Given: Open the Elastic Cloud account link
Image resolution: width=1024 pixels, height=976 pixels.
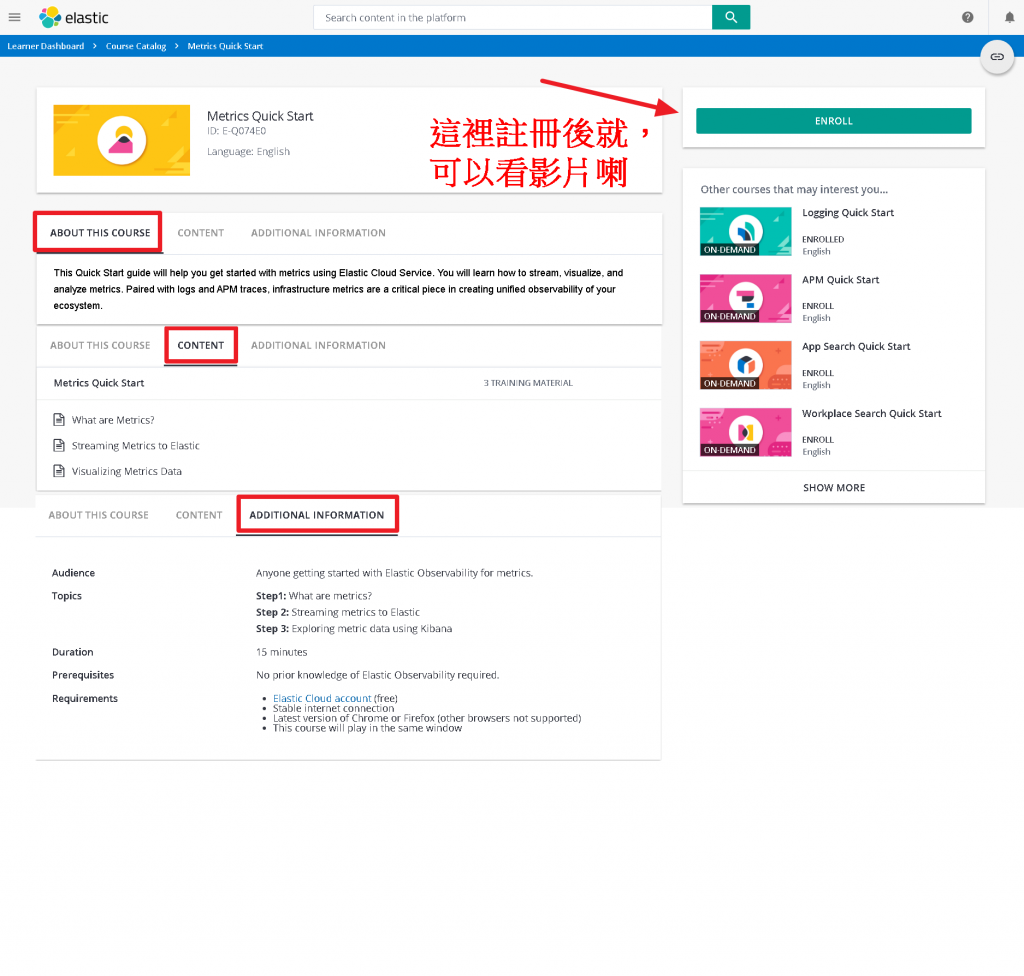Looking at the screenshot, I should 322,698.
